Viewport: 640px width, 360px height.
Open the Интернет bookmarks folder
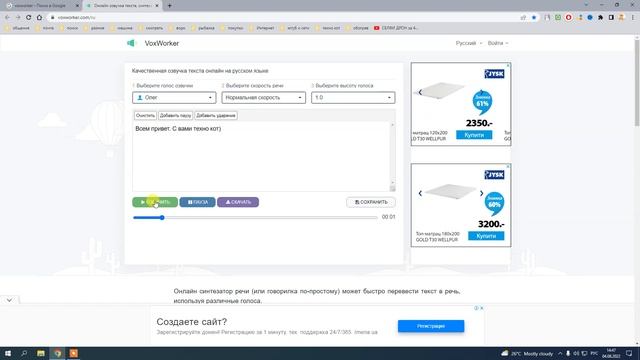[x=262, y=28]
